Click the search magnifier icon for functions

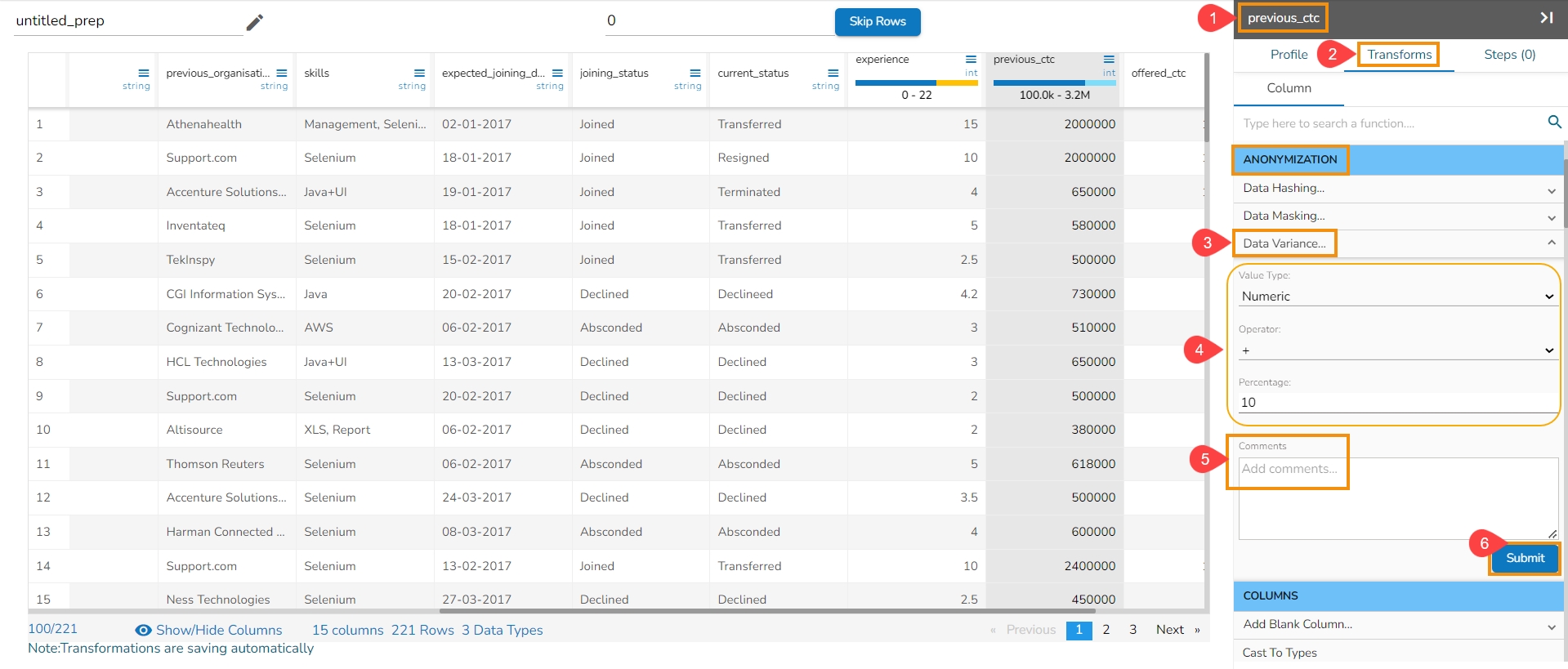[1554, 122]
